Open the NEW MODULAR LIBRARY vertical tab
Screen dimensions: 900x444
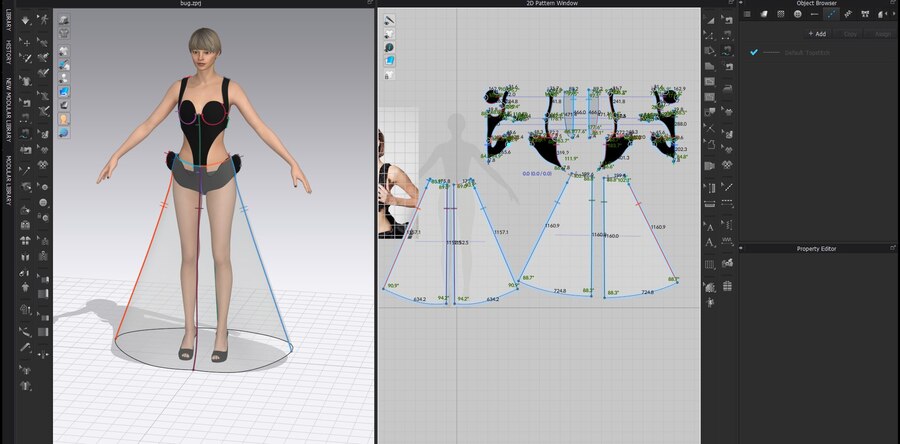click(8, 110)
